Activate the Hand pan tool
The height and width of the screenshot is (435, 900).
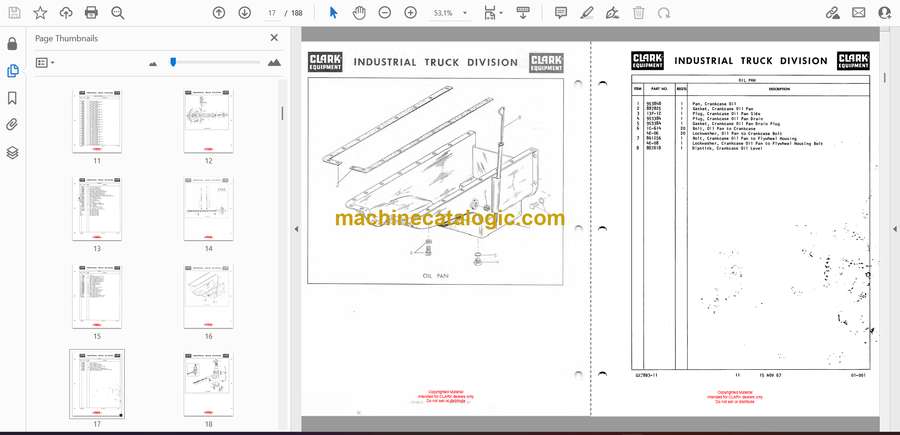pos(359,13)
